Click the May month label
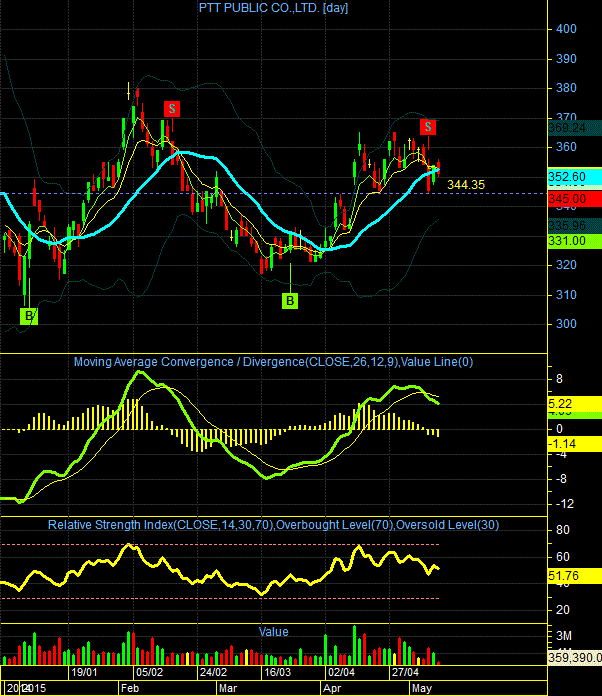Viewport: 602px width, 696px height. click(x=422, y=688)
